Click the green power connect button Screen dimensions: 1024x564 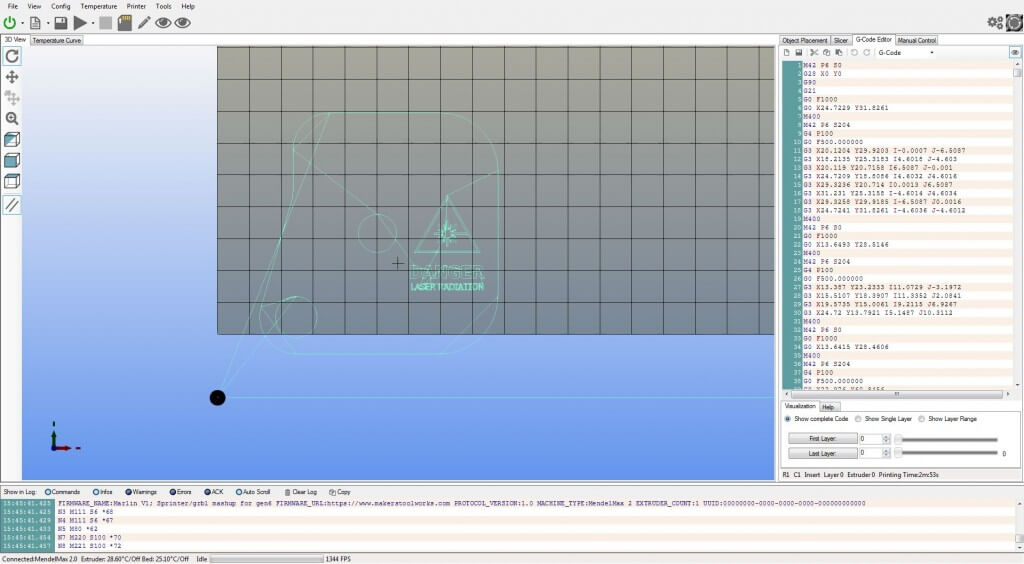[10, 22]
